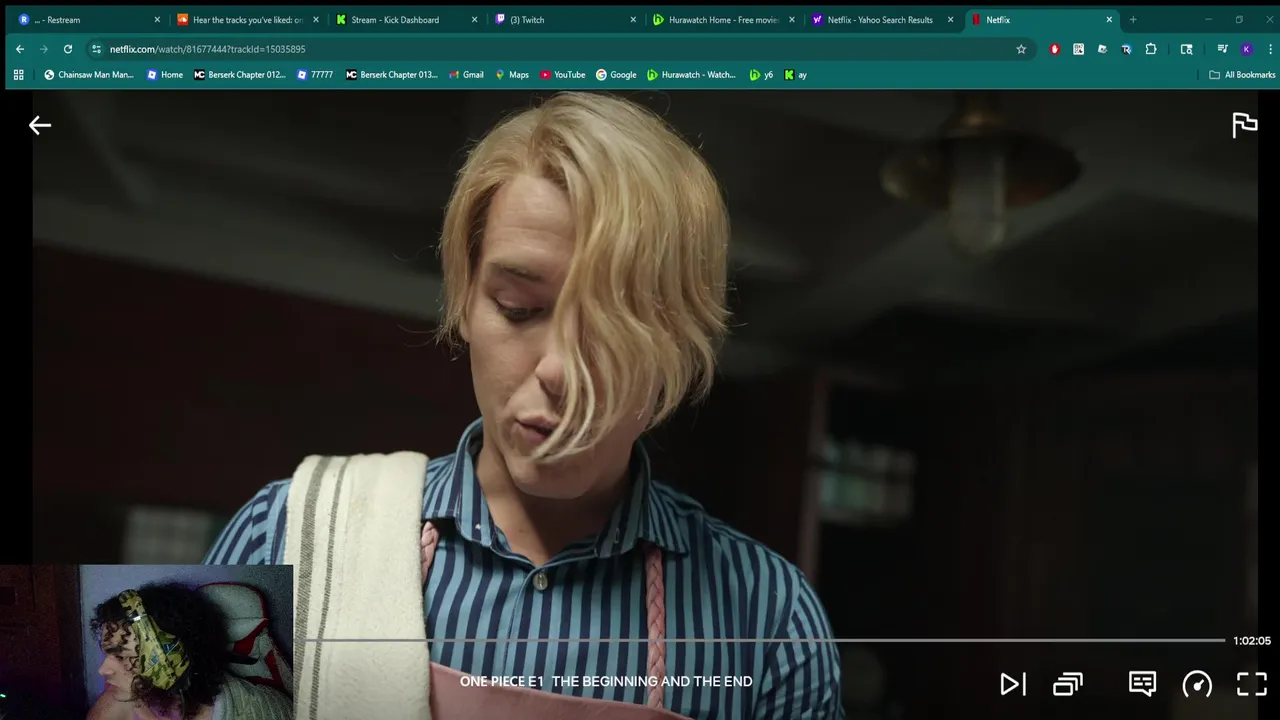Skip to next episode
Image resolution: width=1280 pixels, height=720 pixels.
click(x=1012, y=684)
